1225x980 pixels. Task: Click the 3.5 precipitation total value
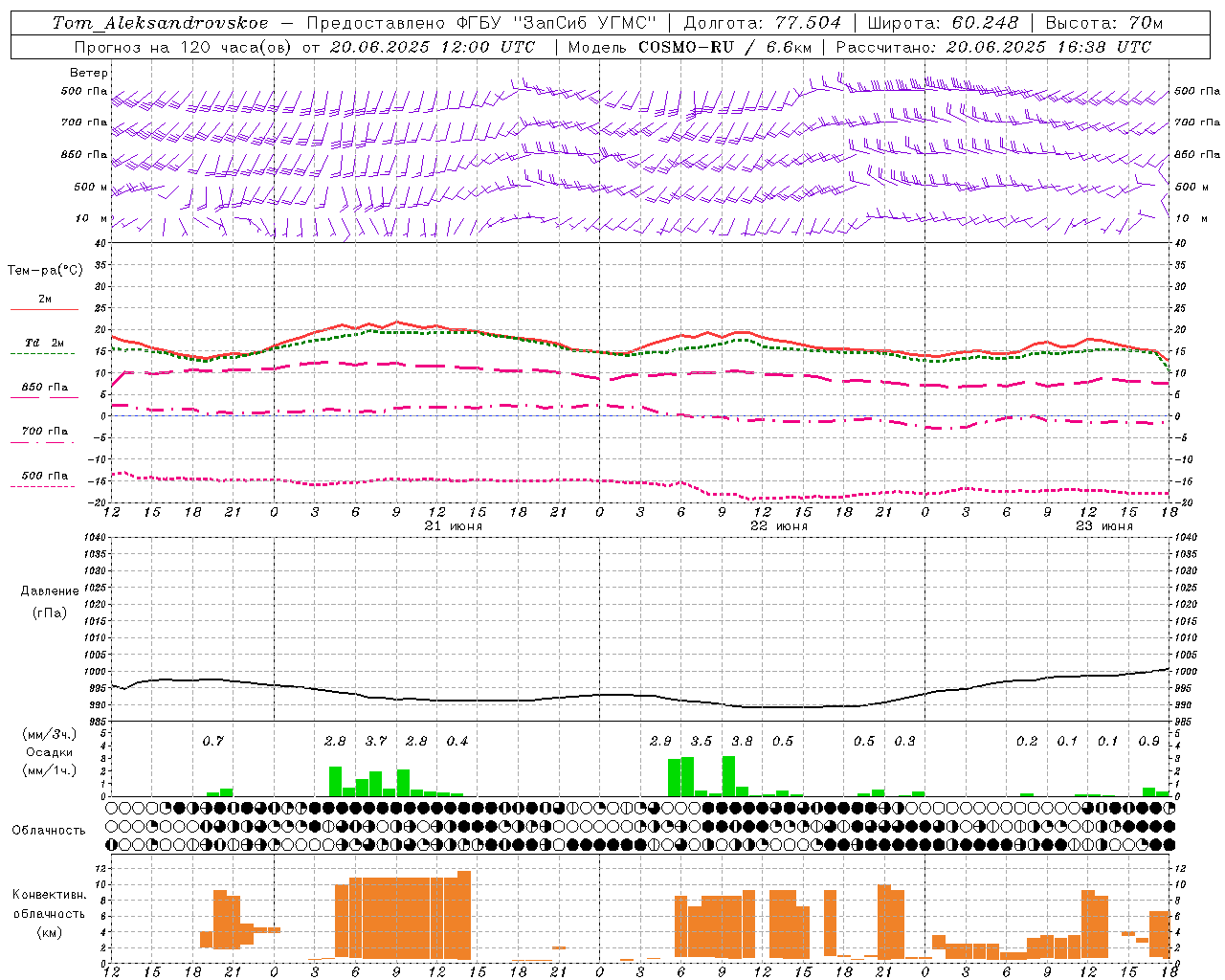click(702, 741)
